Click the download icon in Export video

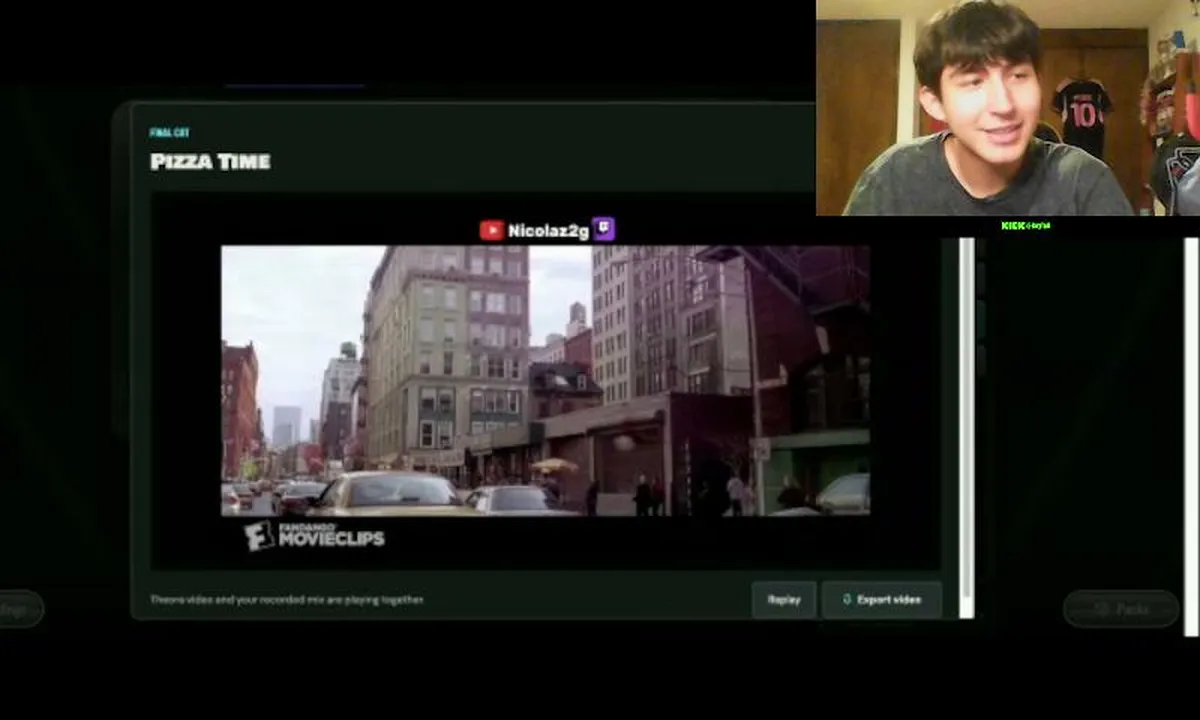846,600
